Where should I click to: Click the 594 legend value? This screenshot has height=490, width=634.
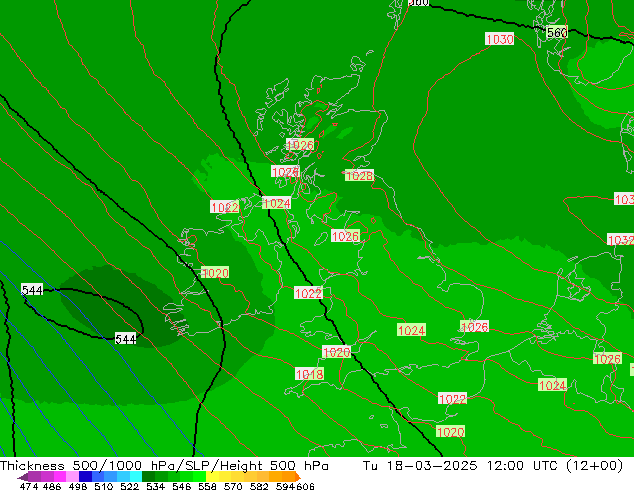pyautogui.click(x=285, y=486)
